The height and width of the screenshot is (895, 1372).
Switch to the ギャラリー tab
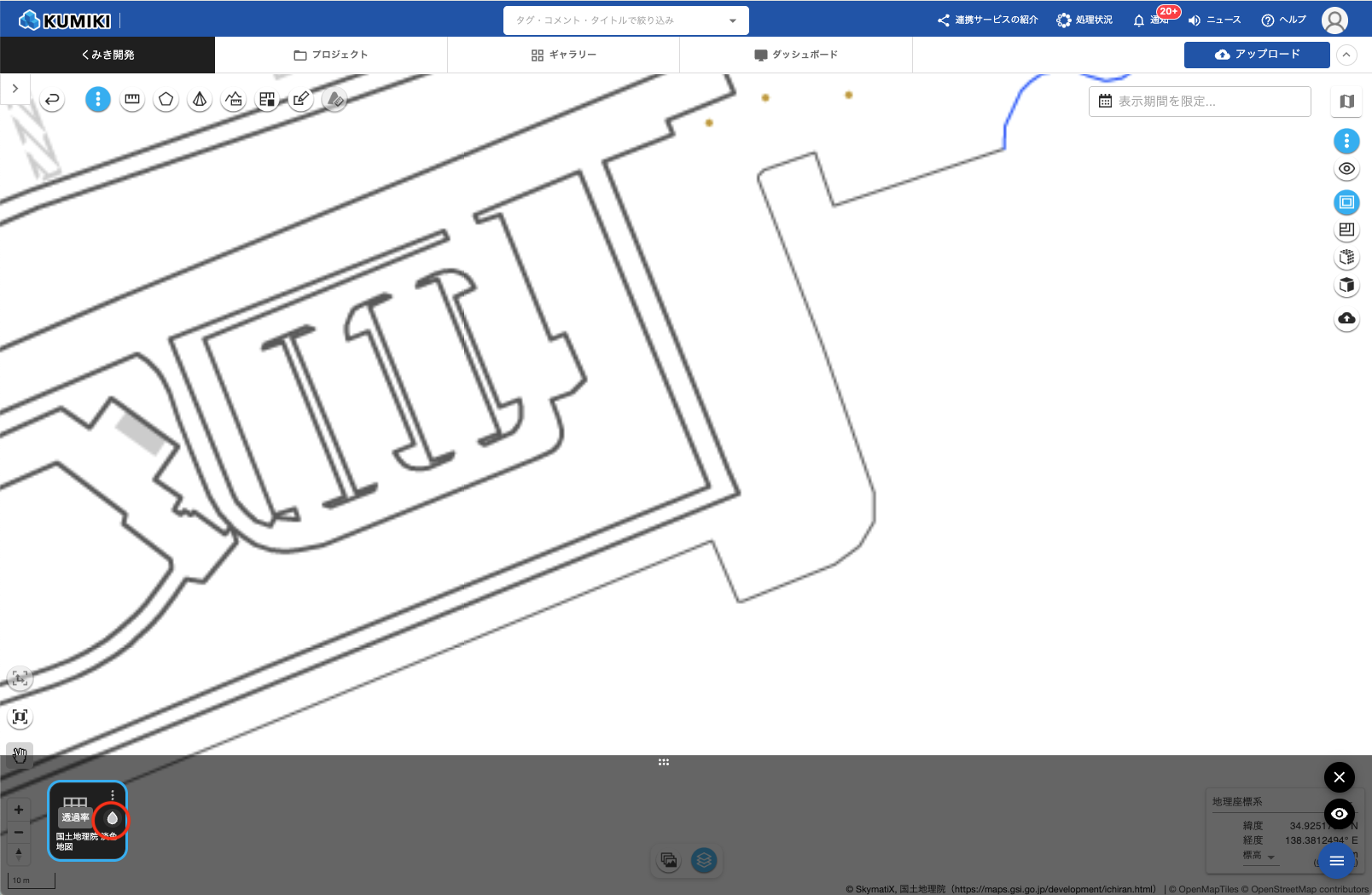point(563,55)
